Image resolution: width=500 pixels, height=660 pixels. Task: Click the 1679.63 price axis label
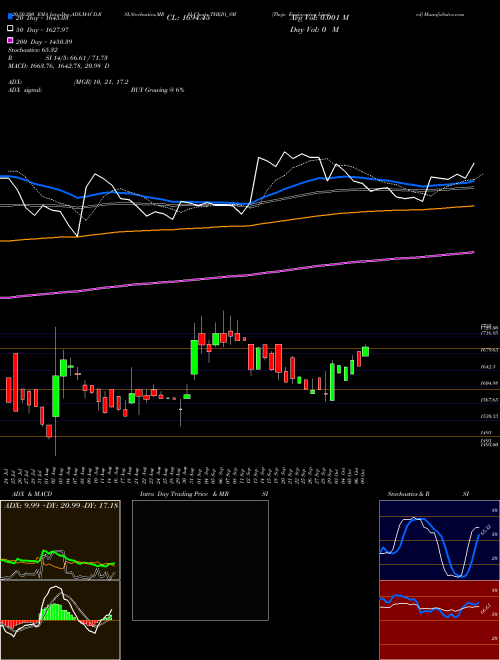tap(489, 350)
